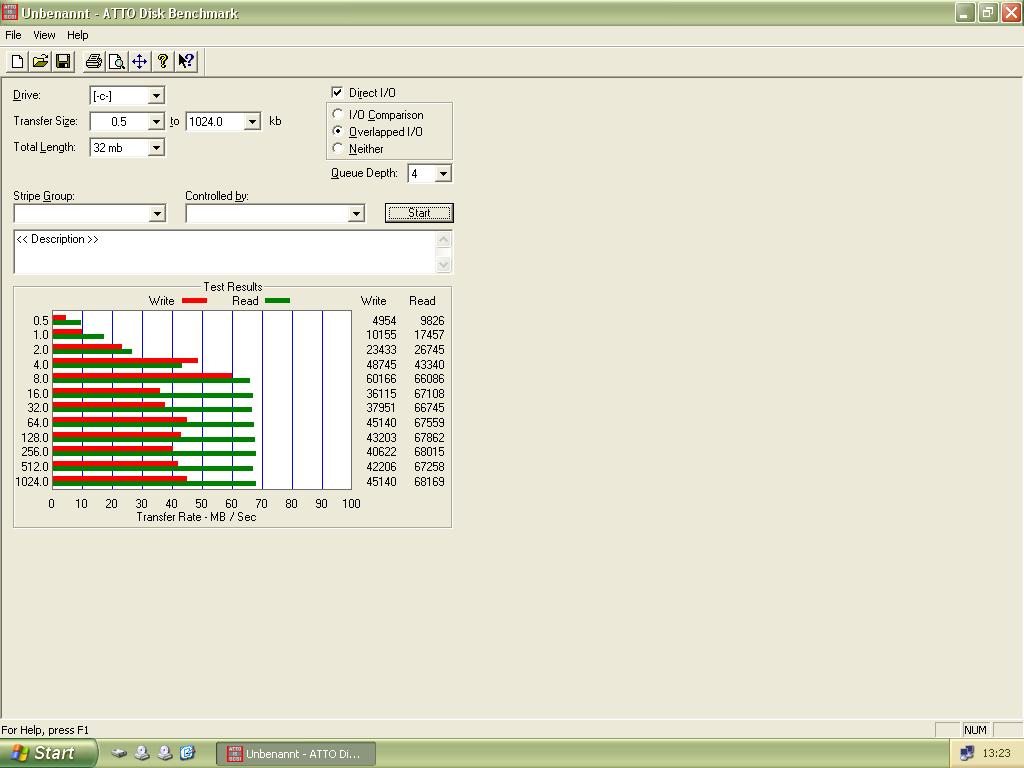Expand the Controlled by dropdown

(356, 214)
